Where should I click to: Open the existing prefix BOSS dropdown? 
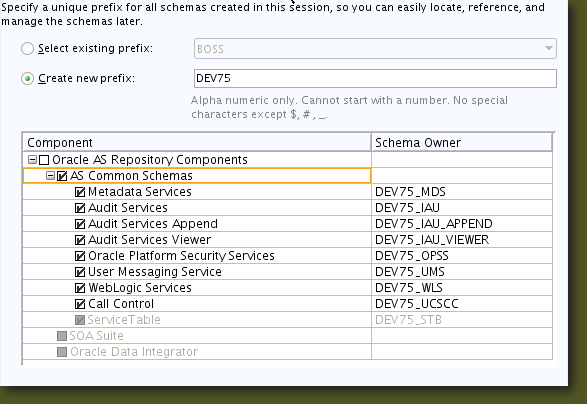(375, 49)
